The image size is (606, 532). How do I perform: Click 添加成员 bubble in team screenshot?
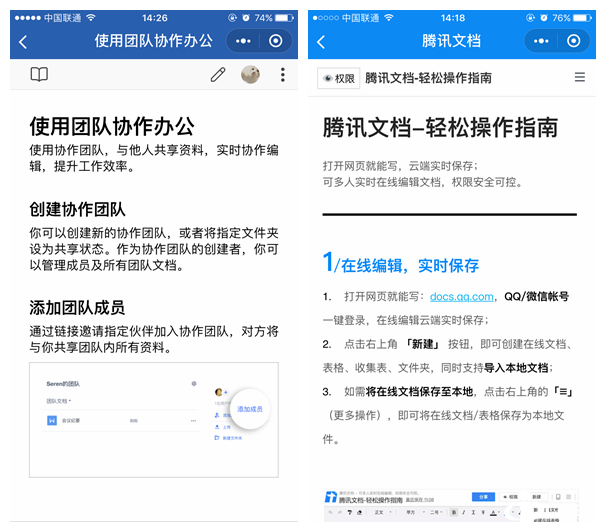click(250, 409)
